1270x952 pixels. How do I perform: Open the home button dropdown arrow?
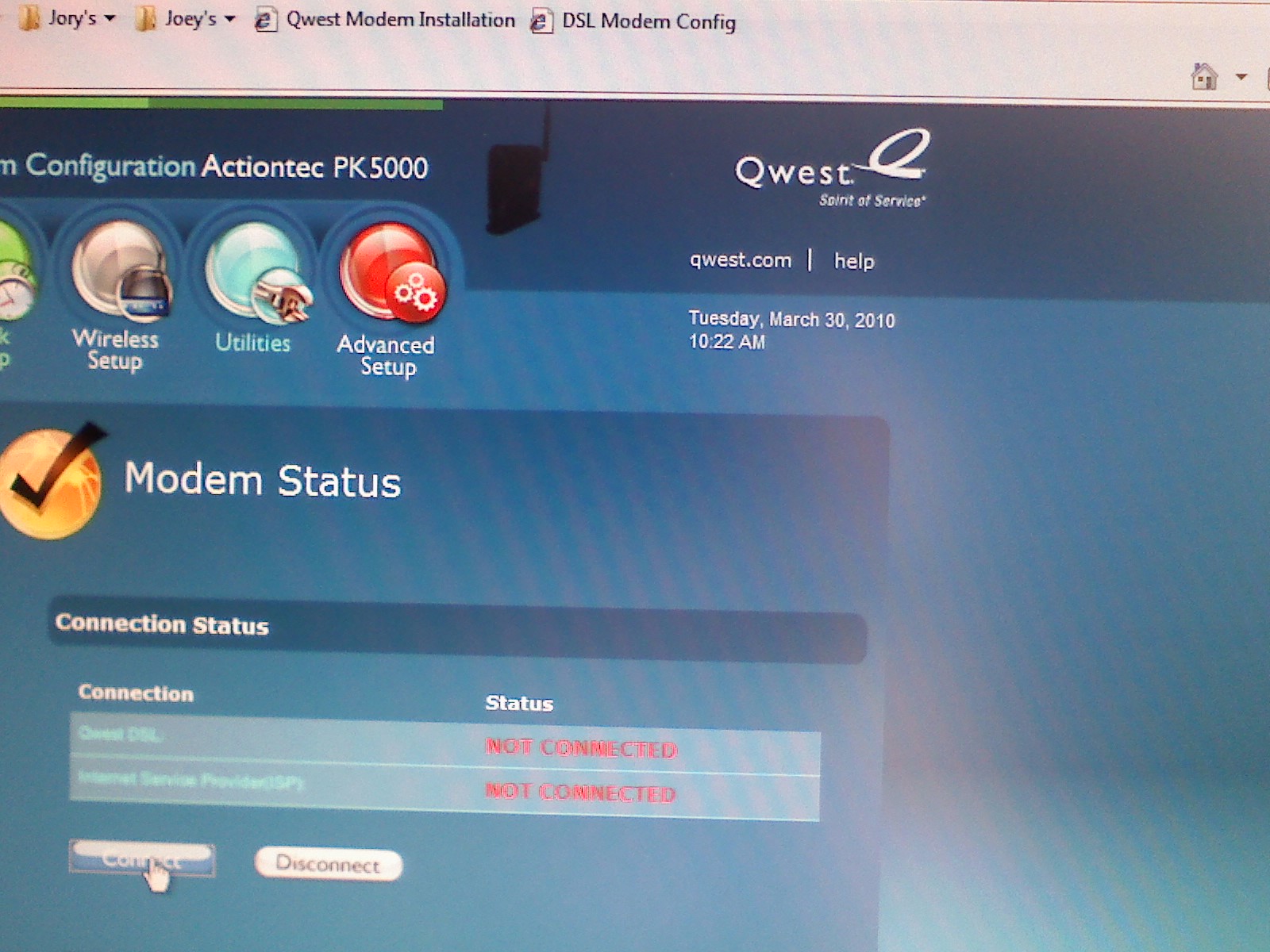1241,78
